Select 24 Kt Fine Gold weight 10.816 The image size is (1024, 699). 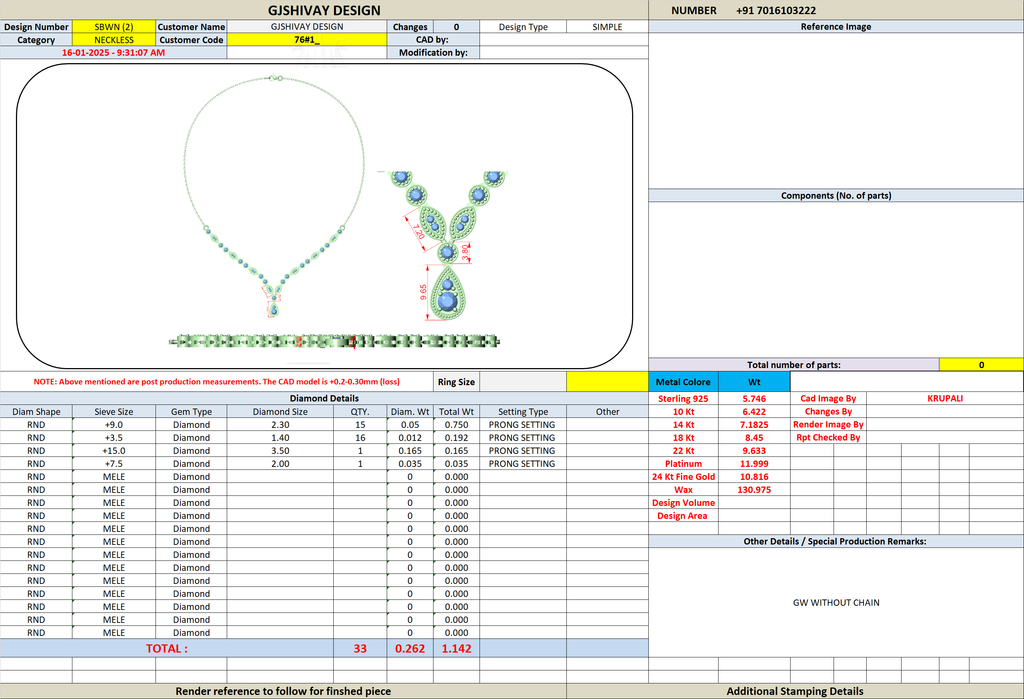[754, 477]
